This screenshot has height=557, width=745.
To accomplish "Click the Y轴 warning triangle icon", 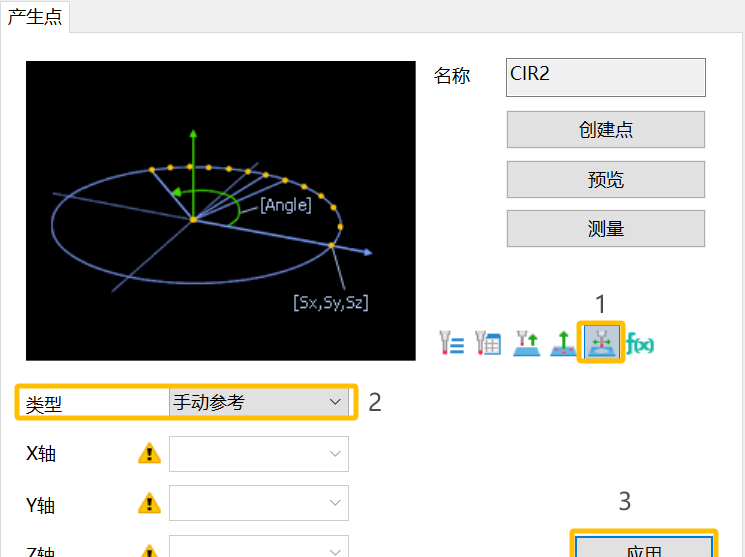I will [149, 503].
